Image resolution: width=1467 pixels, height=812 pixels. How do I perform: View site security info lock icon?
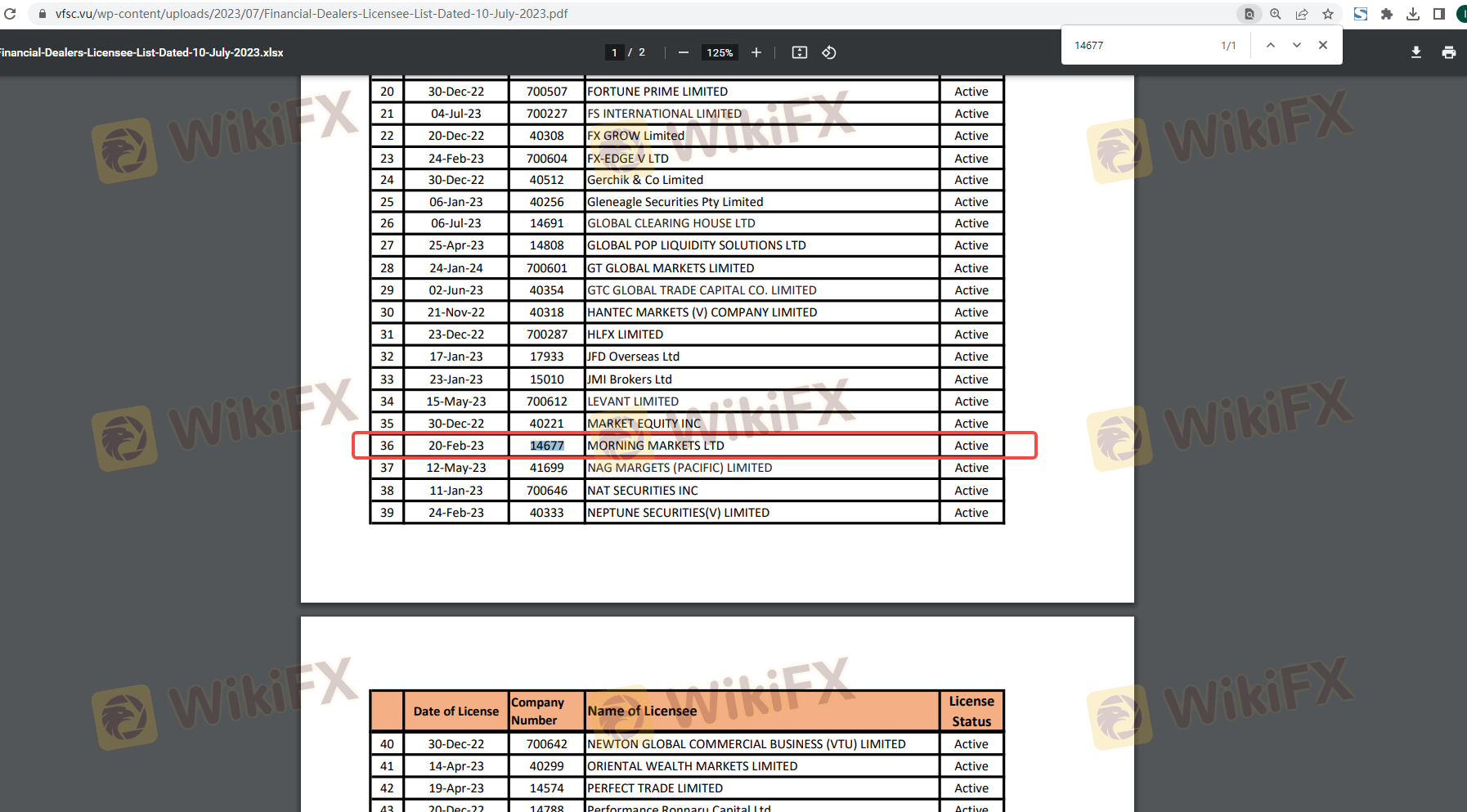(43, 14)
